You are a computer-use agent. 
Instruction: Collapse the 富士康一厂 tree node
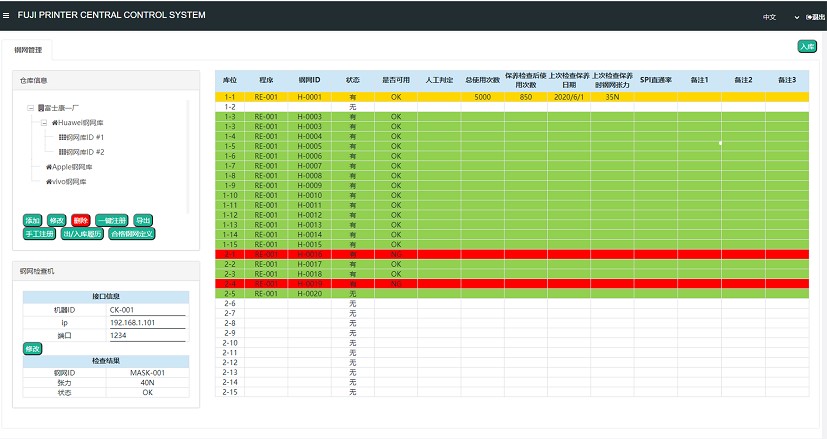pos(31,107)
